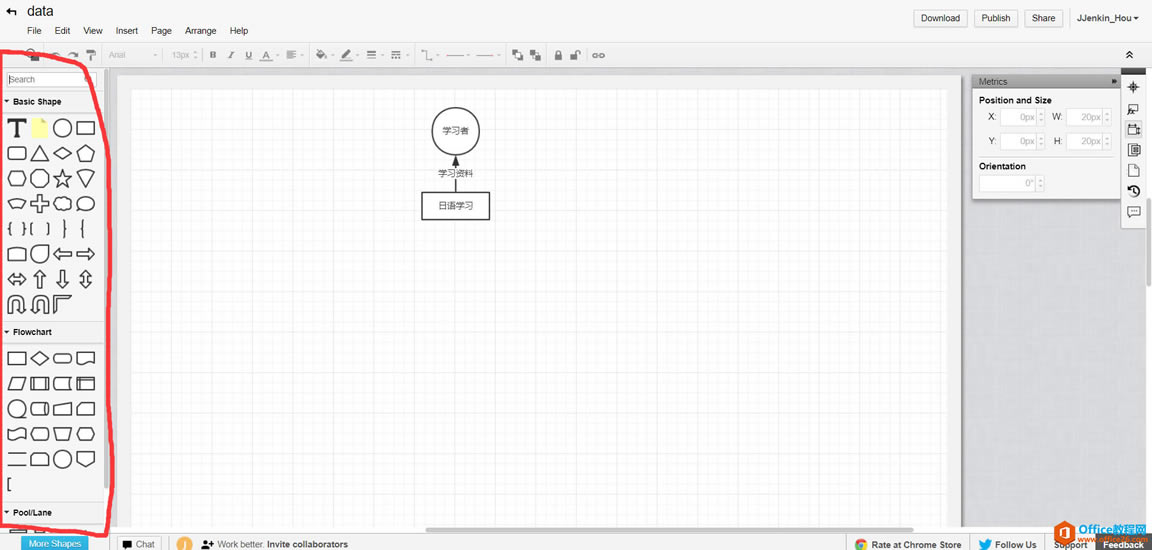Open the text alignment dropdown
This screenshot has height=550, width=1152.
(x=294, y=55)
